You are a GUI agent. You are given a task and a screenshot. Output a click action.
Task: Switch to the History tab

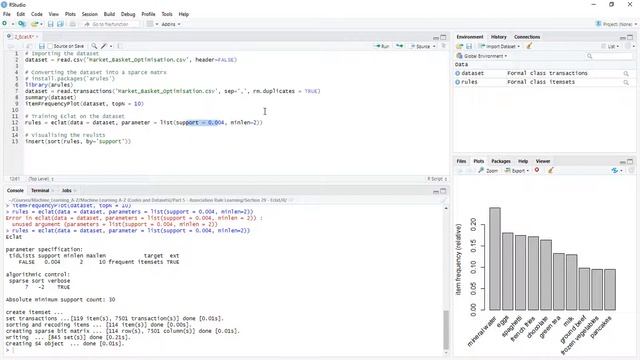(498, 37)
